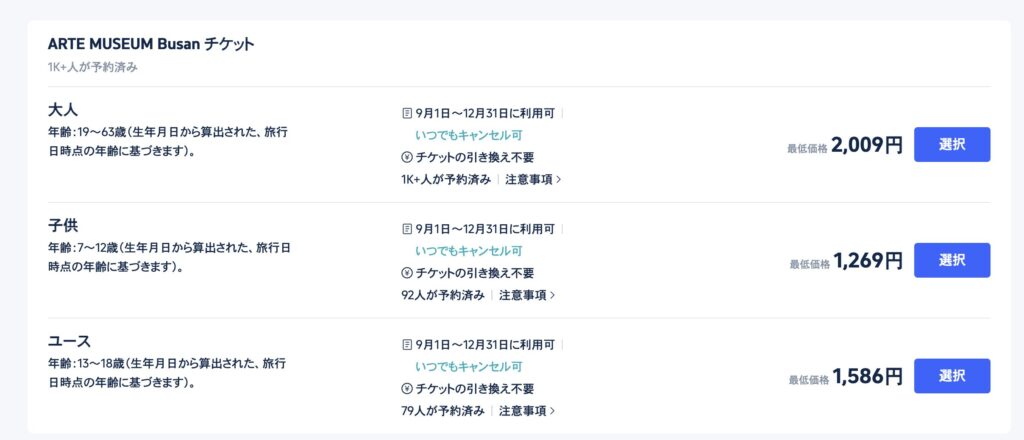Click いつでもキャンセル可 in the 大人 row
This screenshot has width=1024, height=440.
coord(469,135)
